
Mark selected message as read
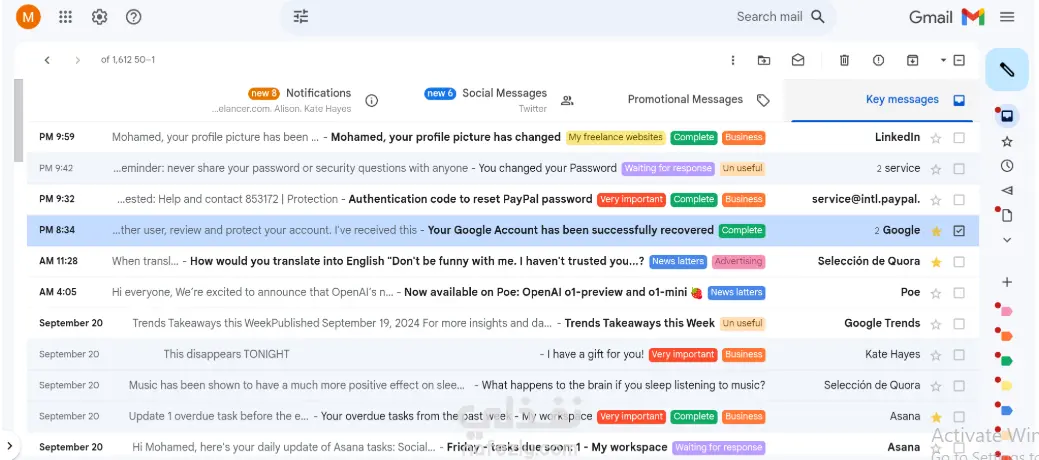(x=798, y=60)
